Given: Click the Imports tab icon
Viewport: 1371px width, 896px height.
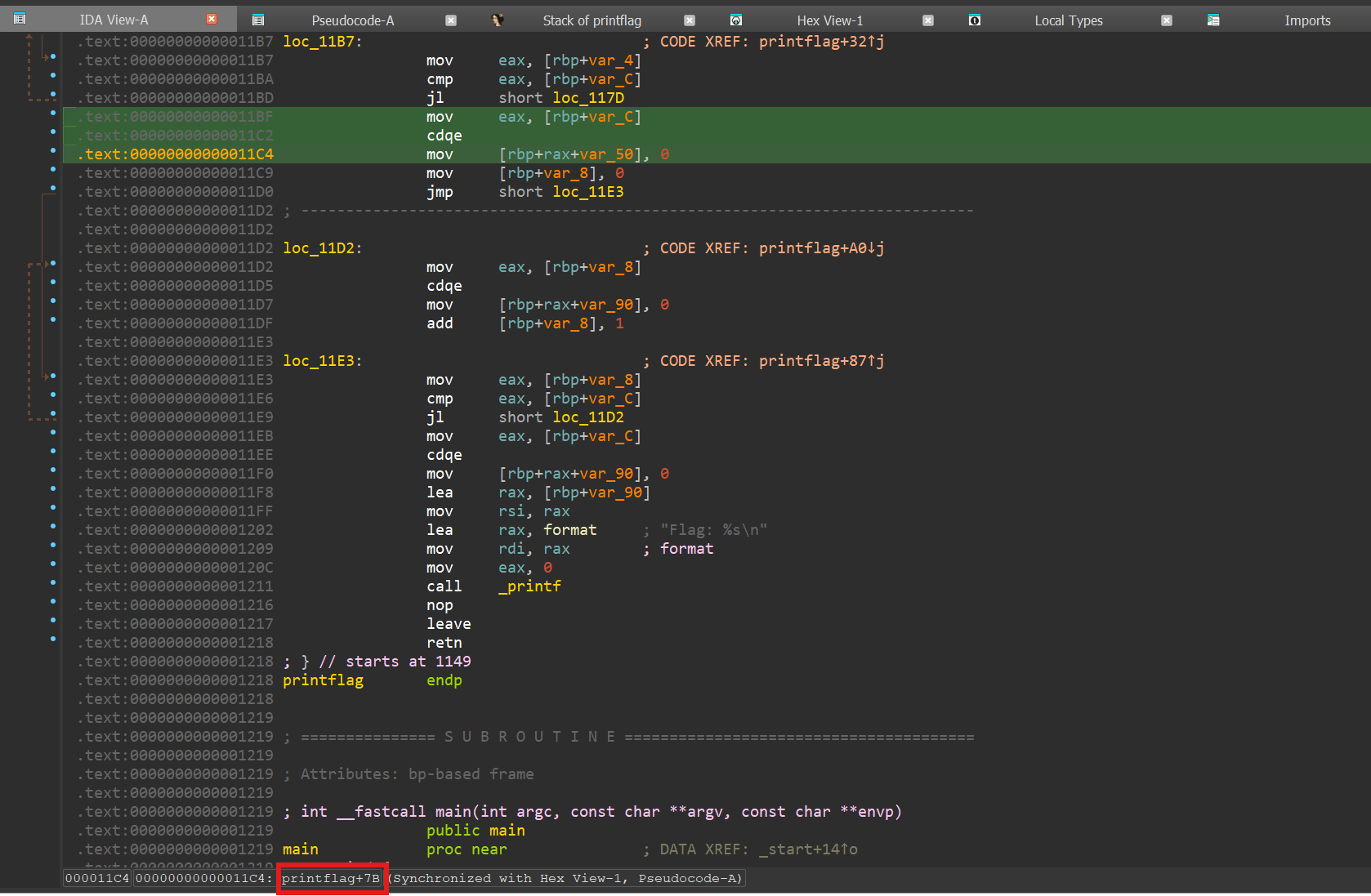Looking at the screenshot, I should [x=1213, y=20].
